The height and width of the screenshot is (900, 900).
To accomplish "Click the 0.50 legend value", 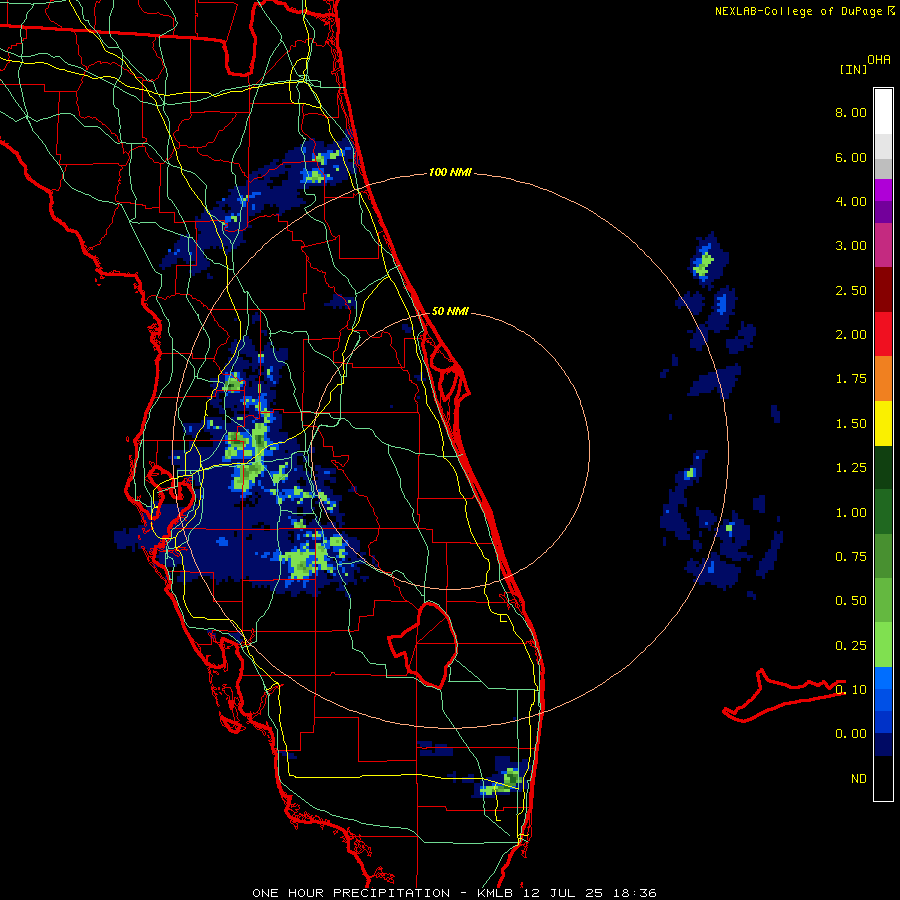I will (x=851, y=601).
